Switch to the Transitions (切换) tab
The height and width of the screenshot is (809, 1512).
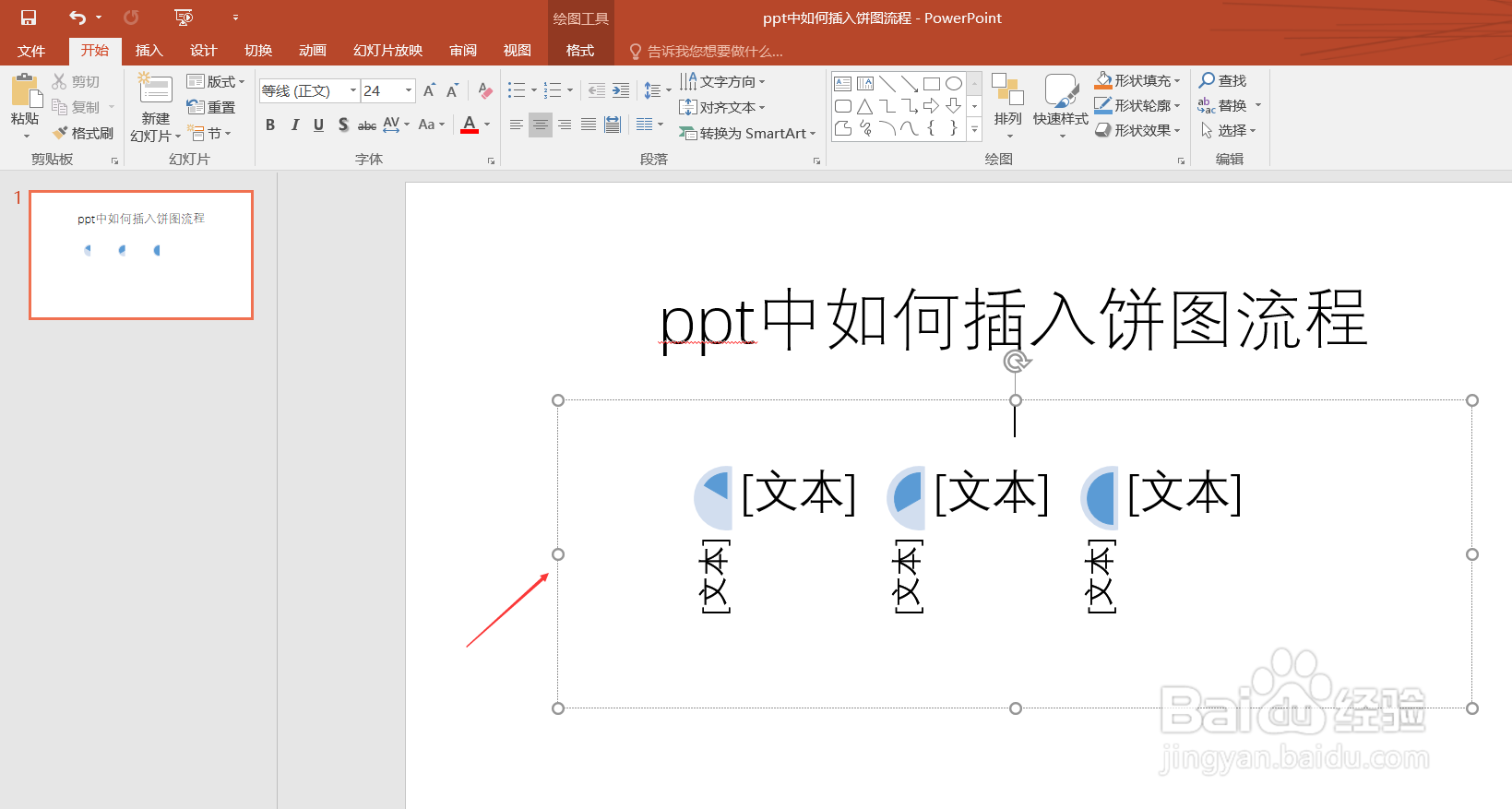coord(258,51)
